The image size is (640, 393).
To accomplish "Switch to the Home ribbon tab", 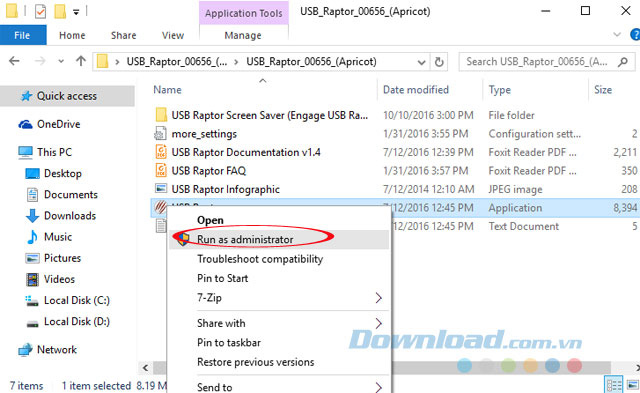I will pyautogui.click(x=72, y=36).
